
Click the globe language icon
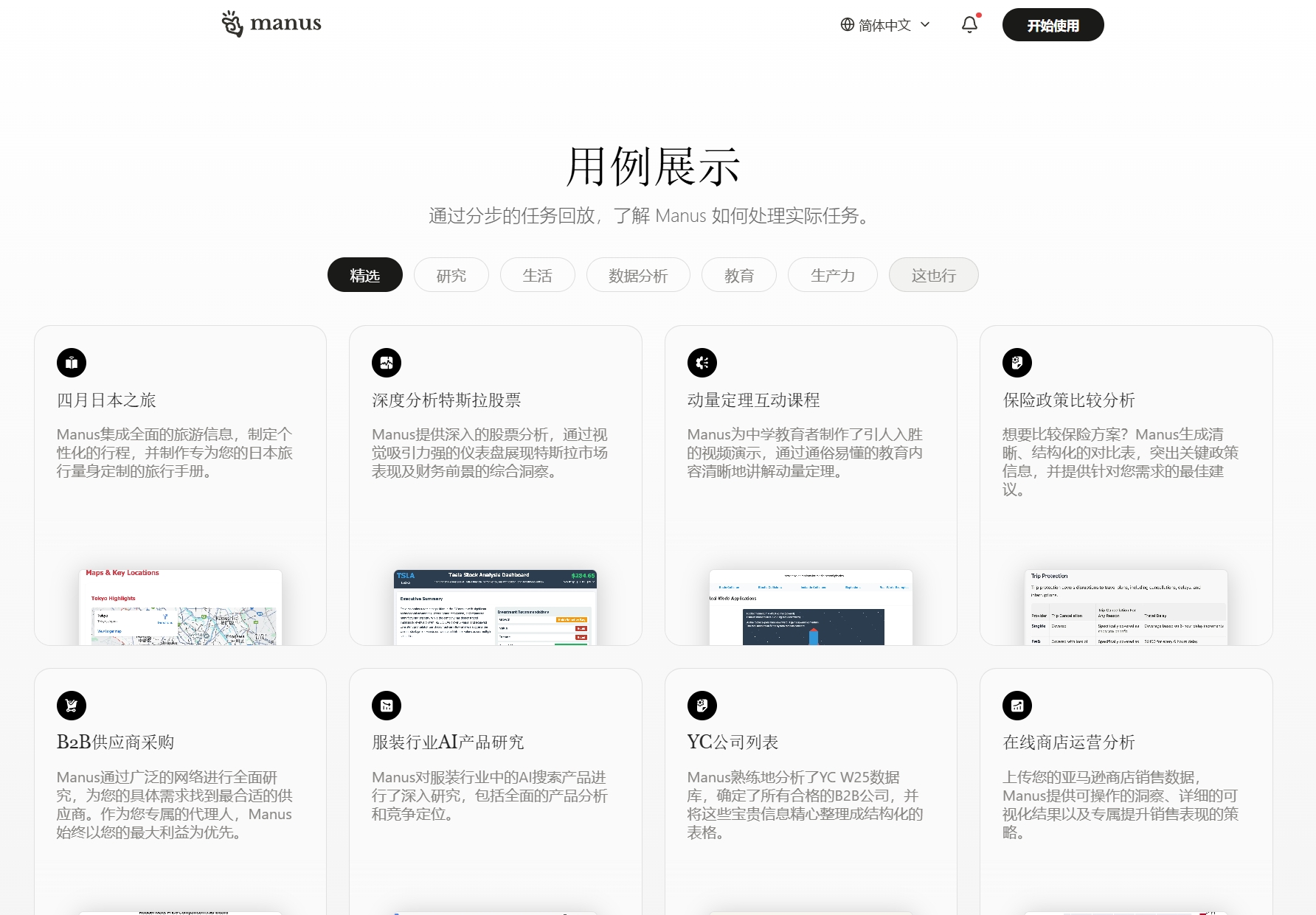848,25
